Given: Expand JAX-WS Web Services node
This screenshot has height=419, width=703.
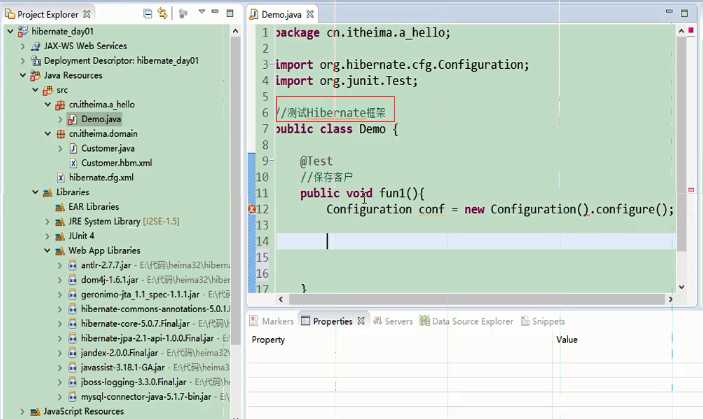Looking at the screenshot, I should click(22, 46).
